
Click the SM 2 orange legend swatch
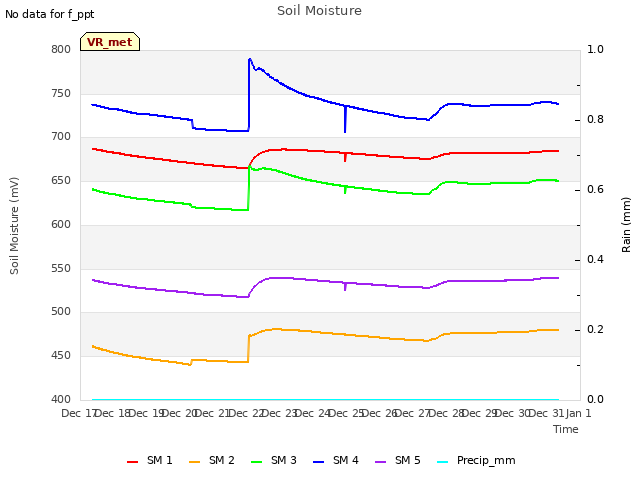[x=195, y=462]
